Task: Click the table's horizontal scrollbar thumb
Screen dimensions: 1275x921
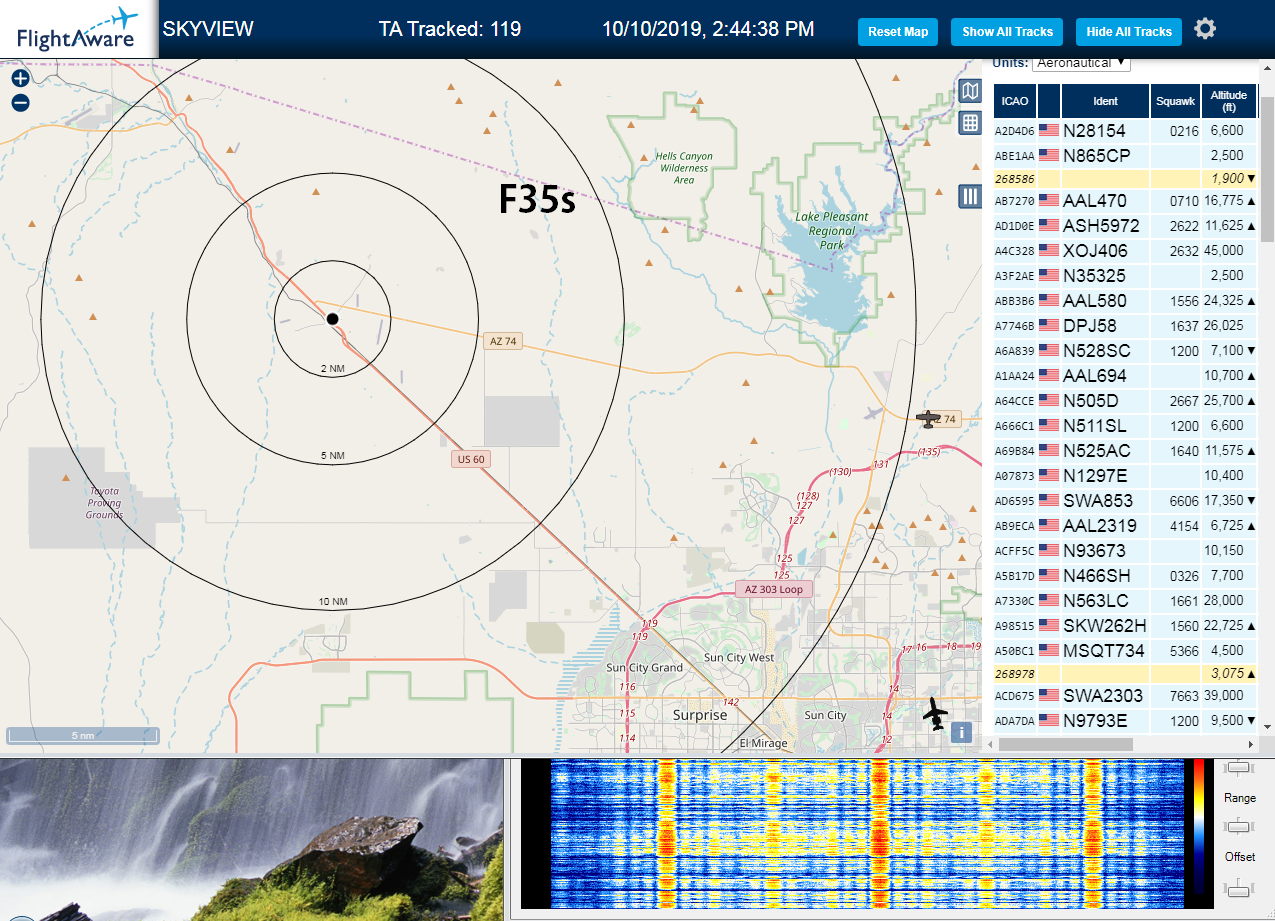Action: [1065, 744]
